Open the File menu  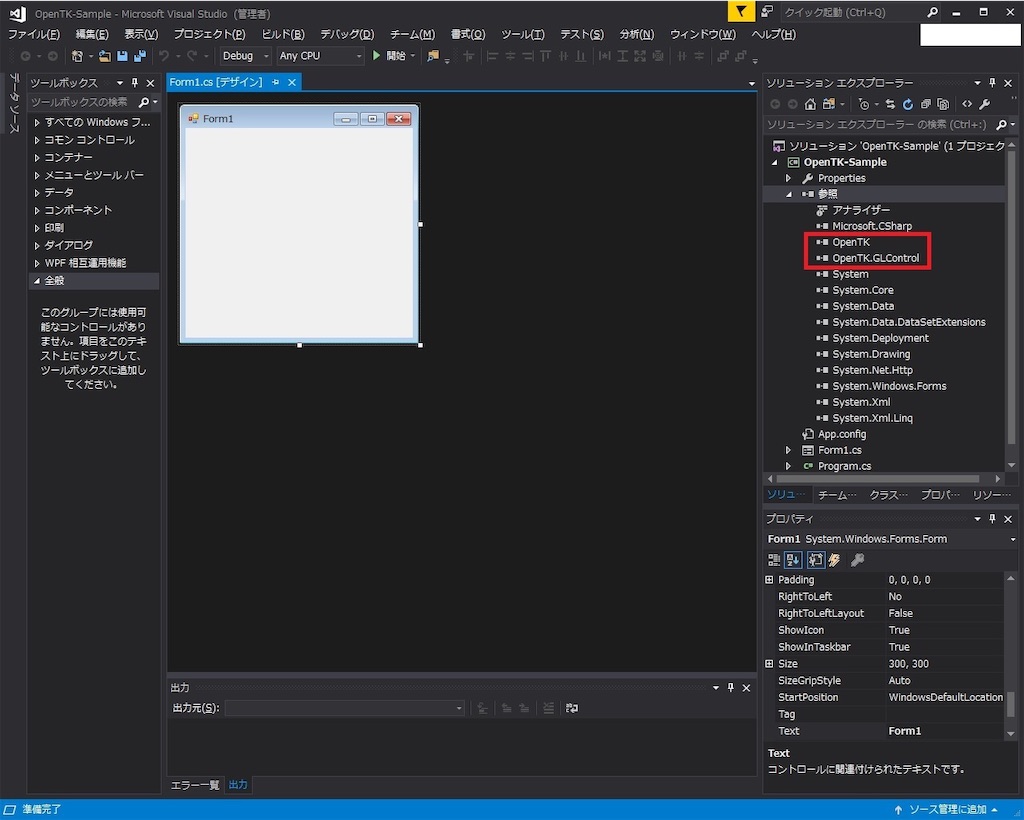pos(33,34)
